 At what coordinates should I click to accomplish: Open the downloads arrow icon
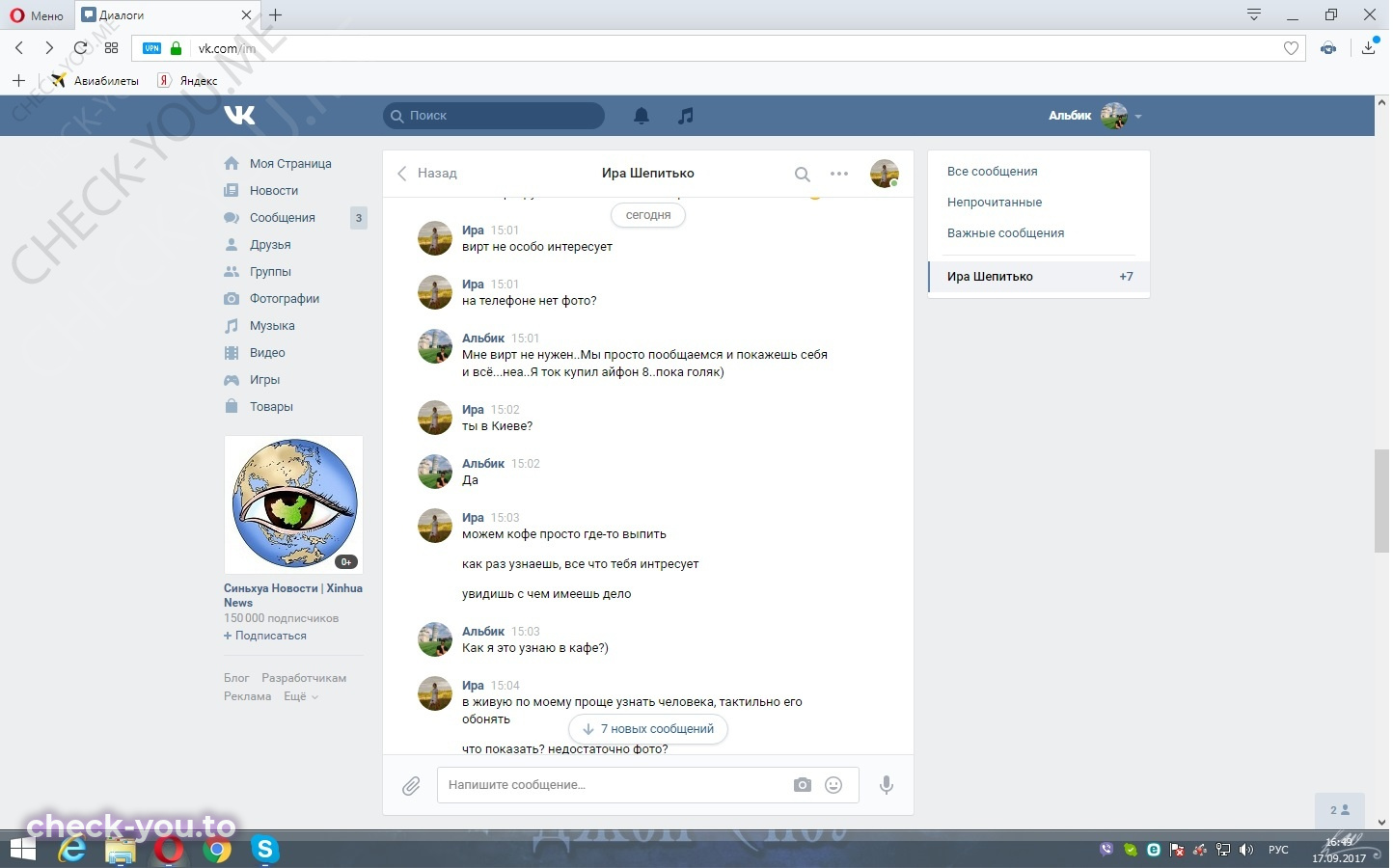pyautogui.click(x=1369, y=47)
